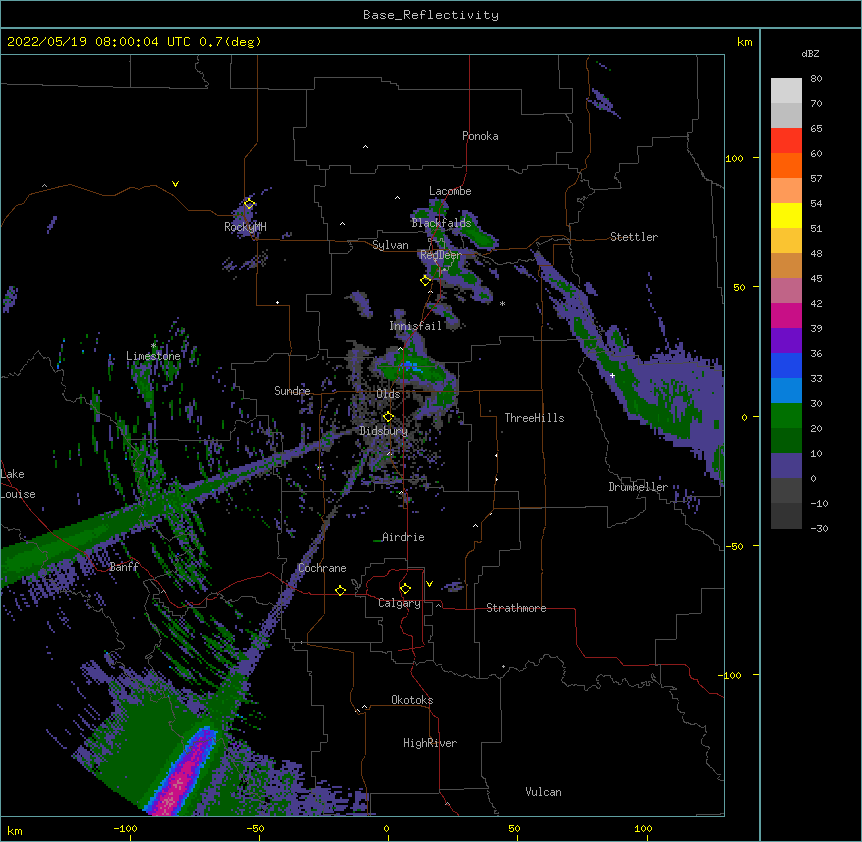Click the km unit label at bottom left
The image size is (862, 842).
pyautogui.click(x=15, y=830)
